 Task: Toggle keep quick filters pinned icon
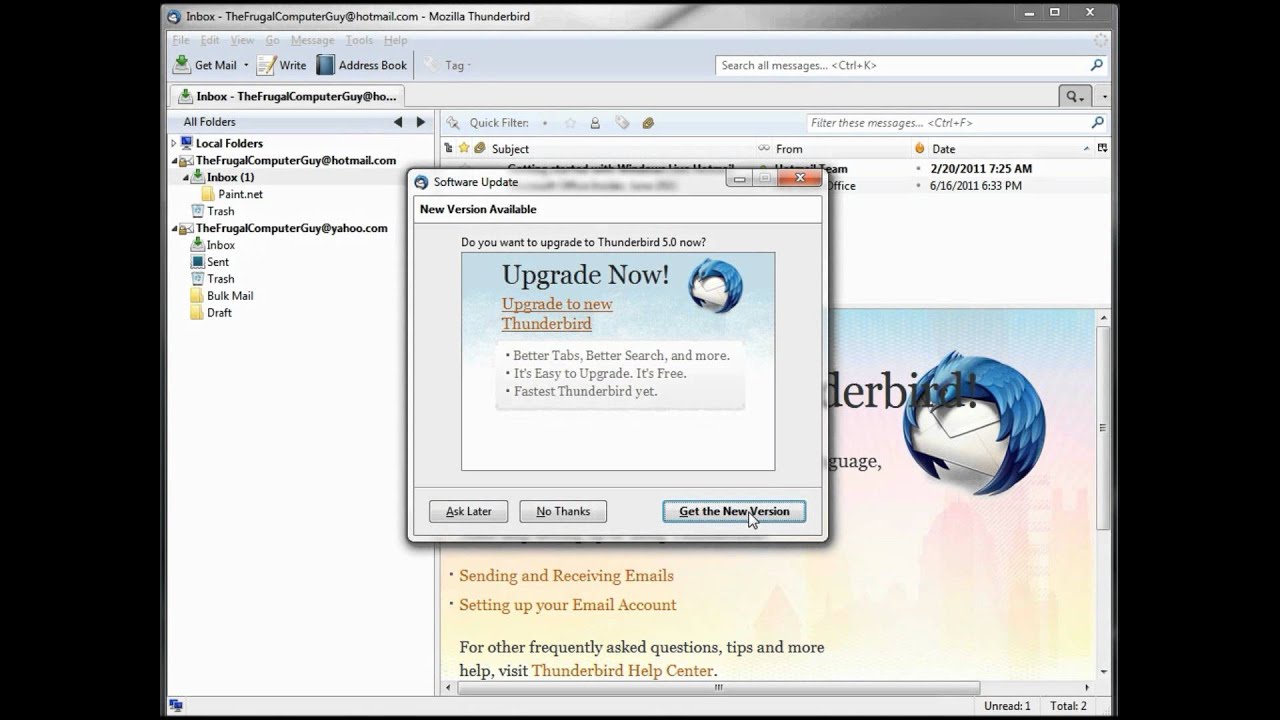click(x=452, y=123)
